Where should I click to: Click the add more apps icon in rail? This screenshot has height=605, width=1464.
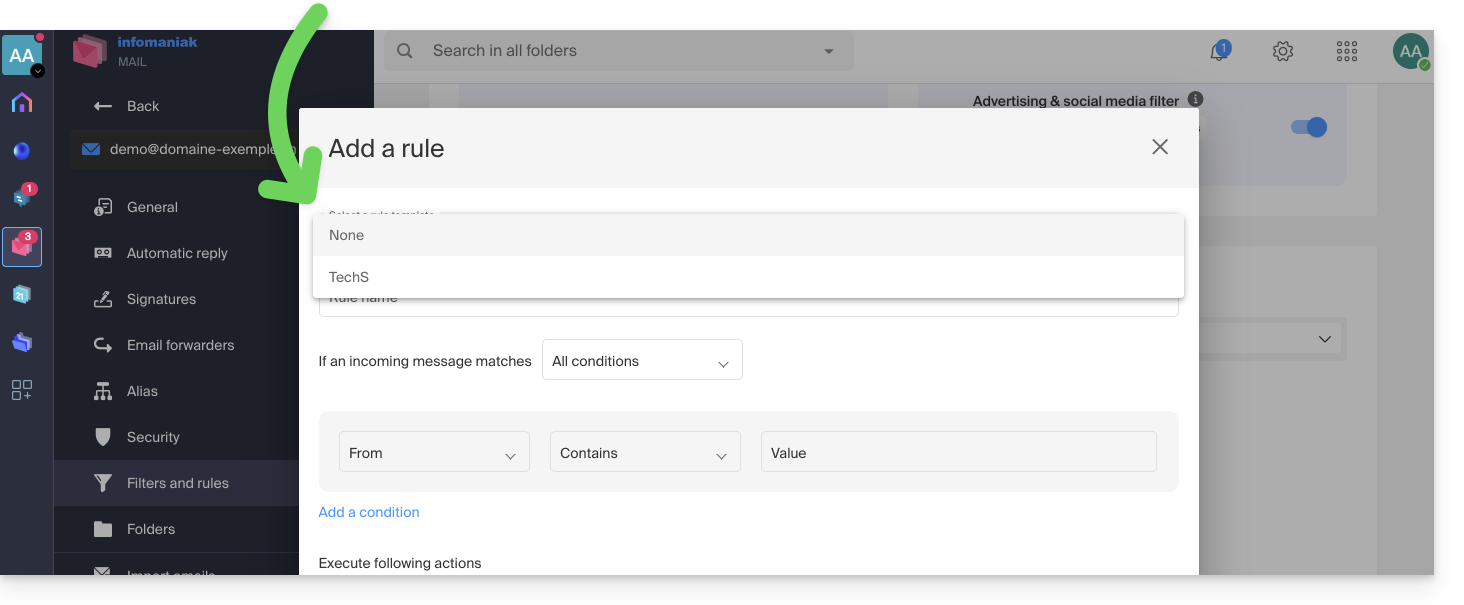pyautogui.click(x=22, y=390)
